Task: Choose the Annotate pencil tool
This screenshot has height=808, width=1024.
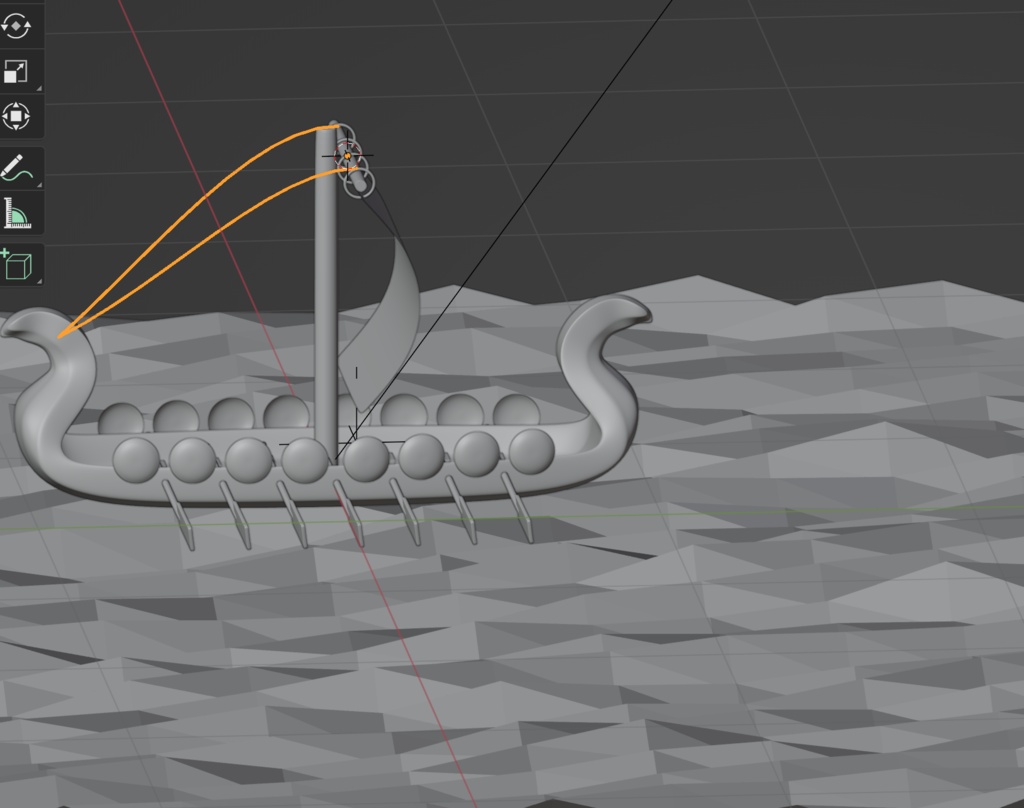Action: 17,168
